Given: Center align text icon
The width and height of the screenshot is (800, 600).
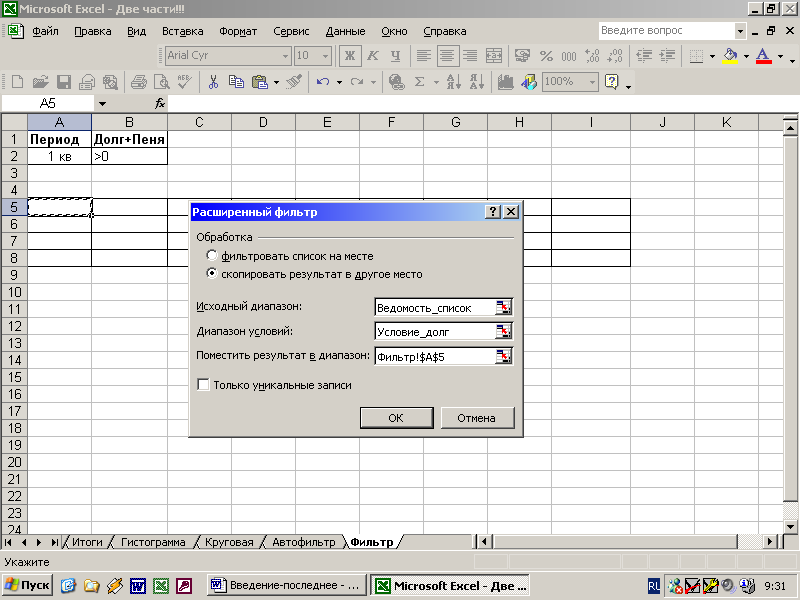Looking at the screenshot, I should [446, 56].
